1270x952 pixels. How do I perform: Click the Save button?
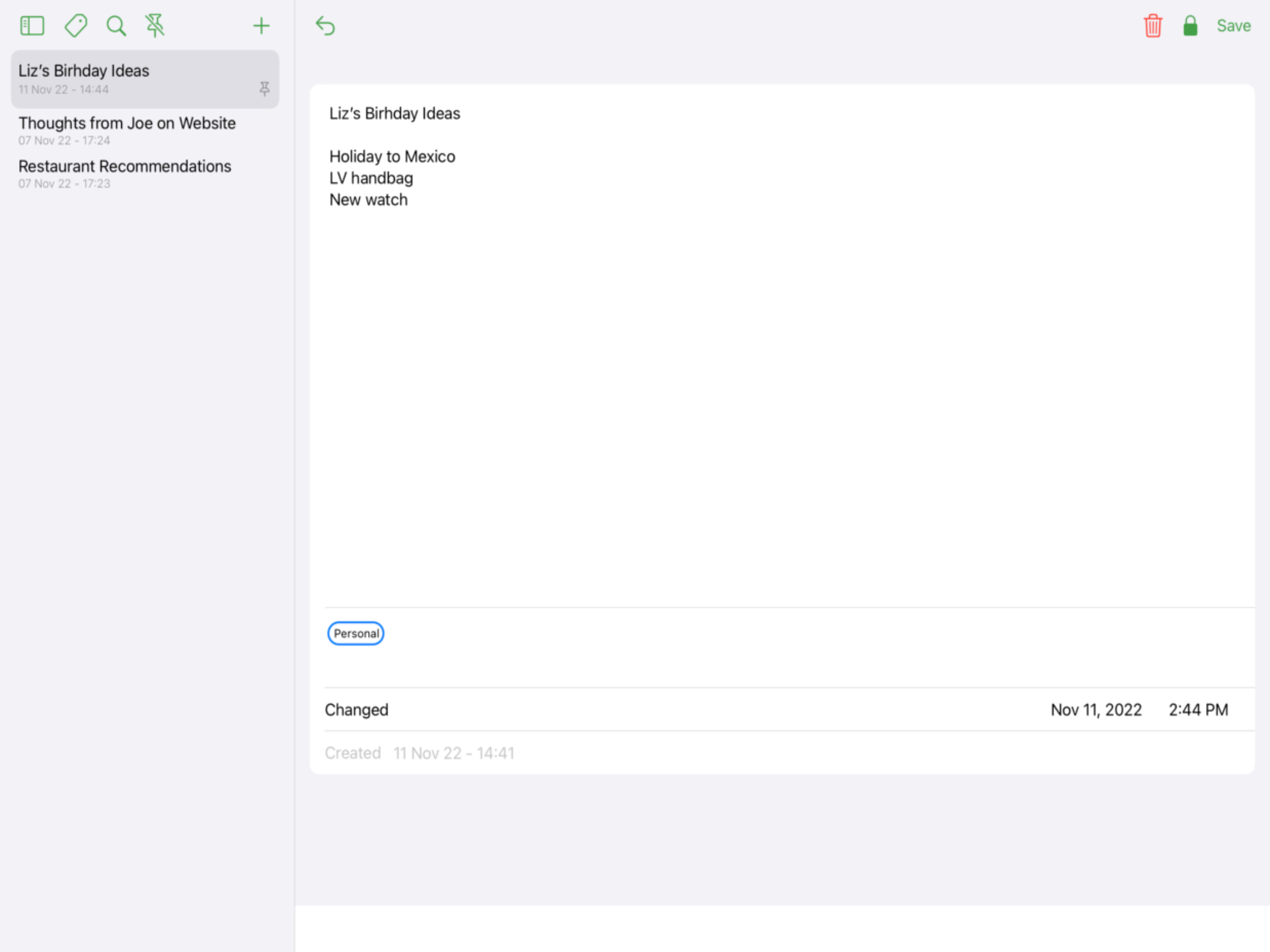click(x=1233, y=26)
